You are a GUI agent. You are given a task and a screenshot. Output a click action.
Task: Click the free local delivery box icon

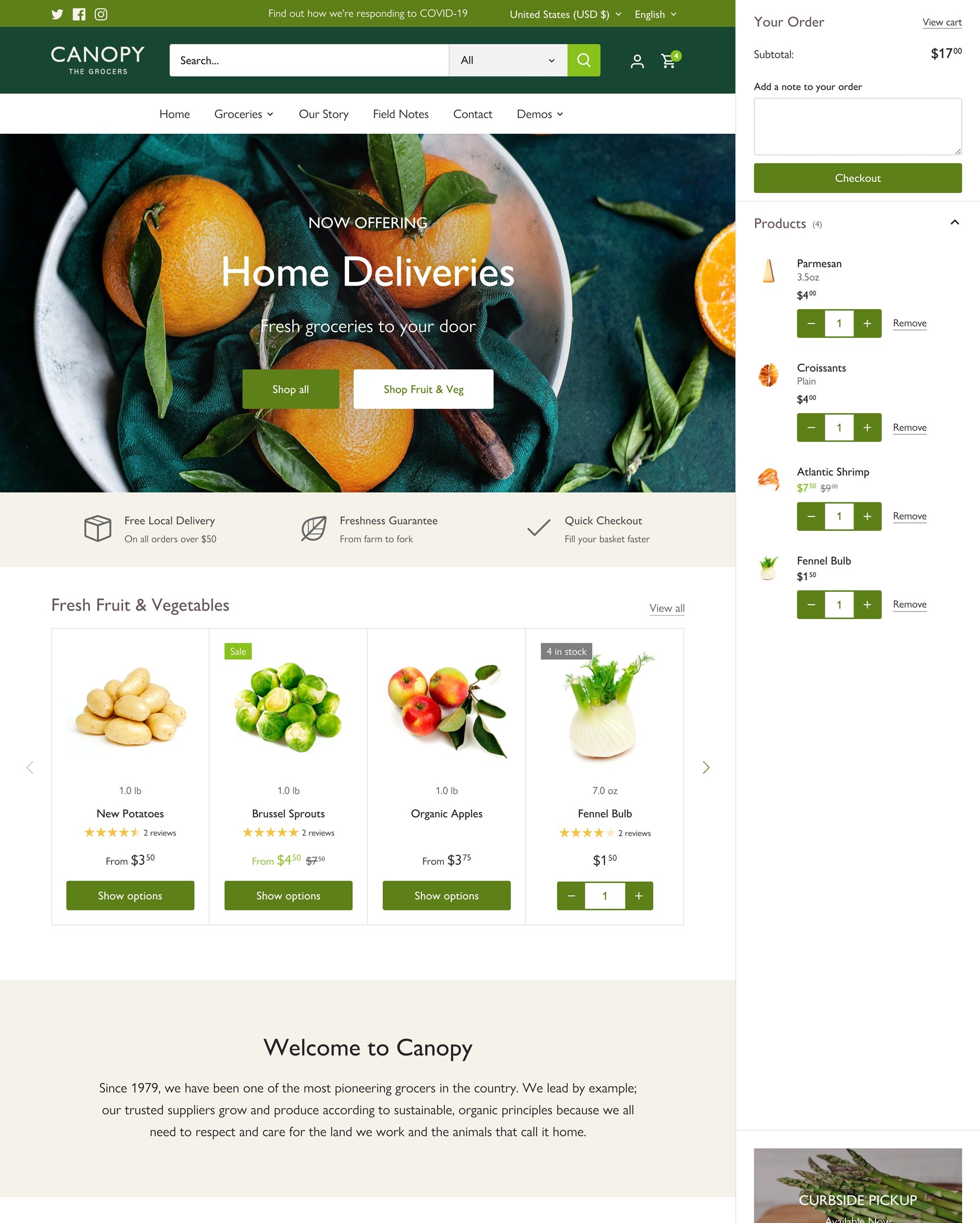pos(96,528)
